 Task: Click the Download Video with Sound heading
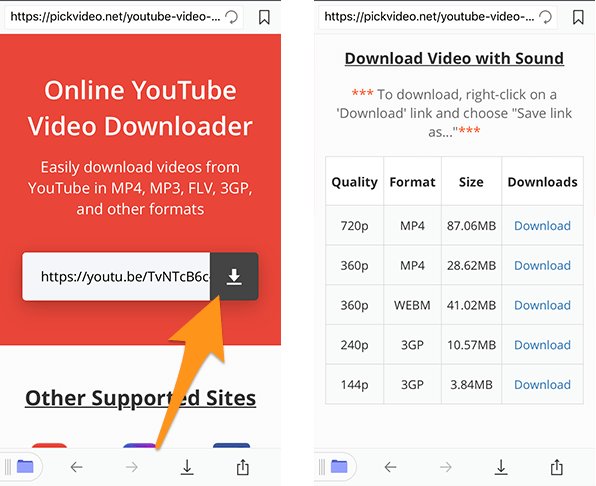[454, 59]
